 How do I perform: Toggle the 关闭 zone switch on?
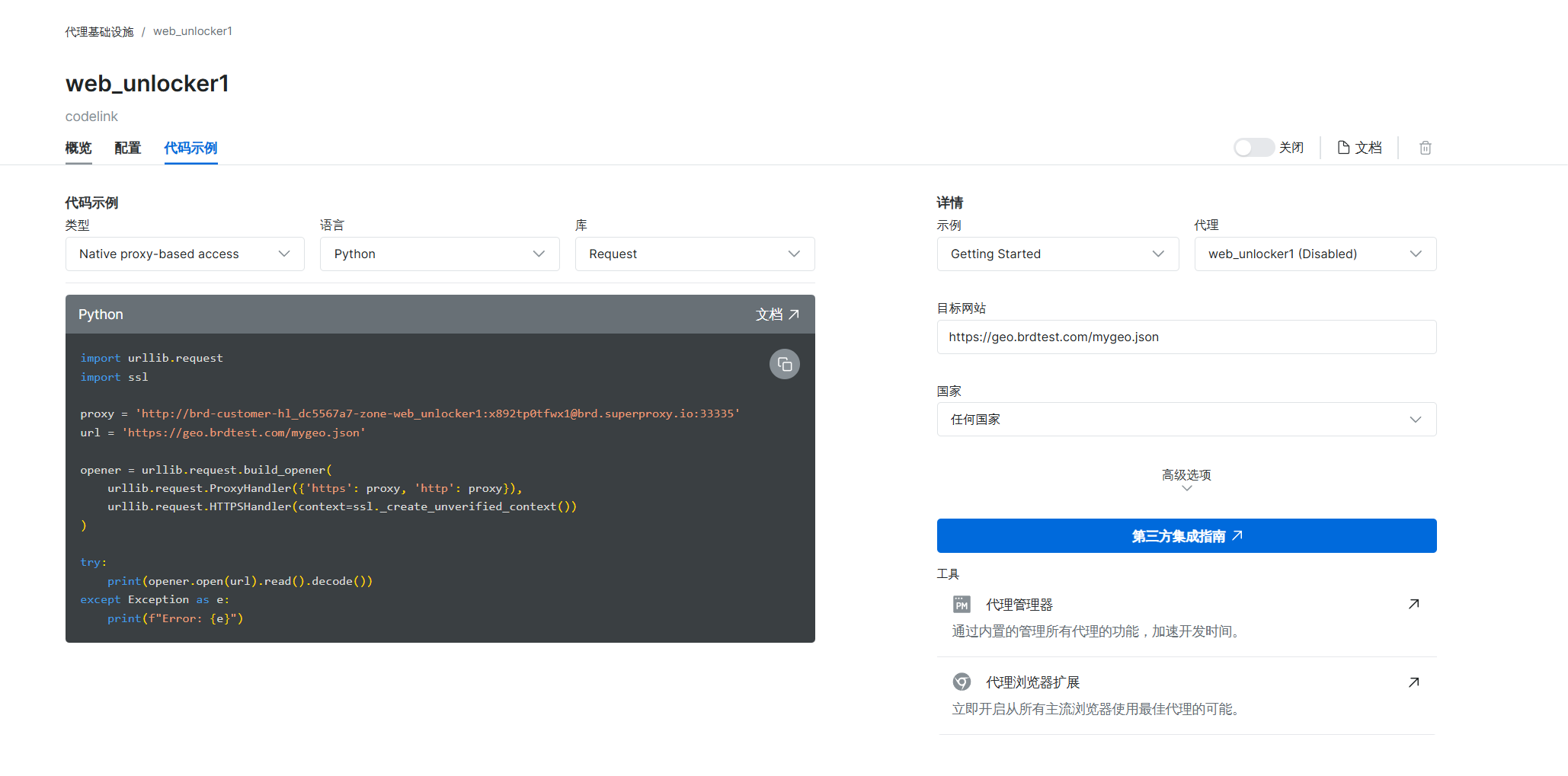pyautogui.click(x=1253, y=148)
